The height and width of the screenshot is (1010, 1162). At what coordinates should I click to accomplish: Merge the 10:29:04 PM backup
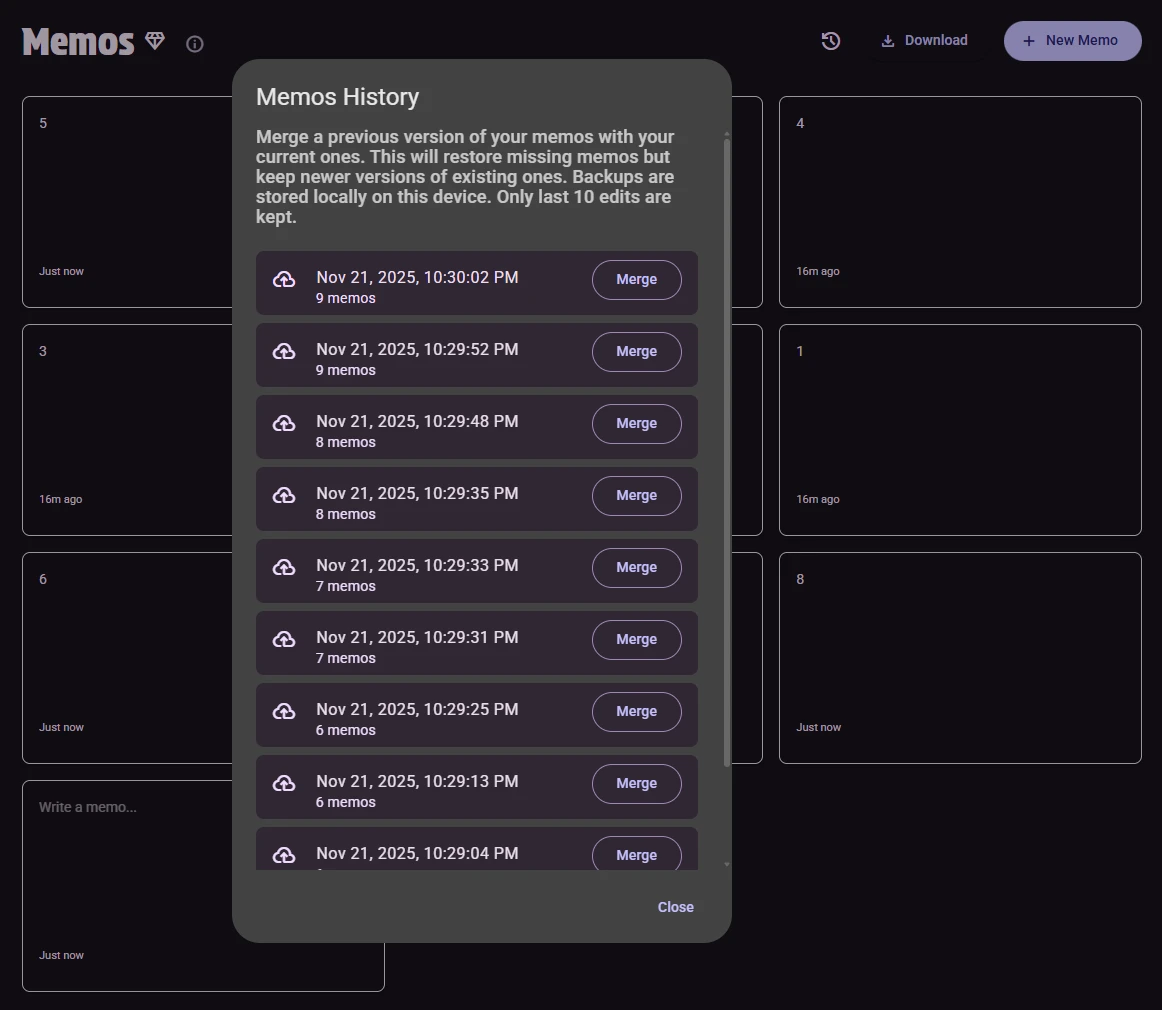point(636,854)
